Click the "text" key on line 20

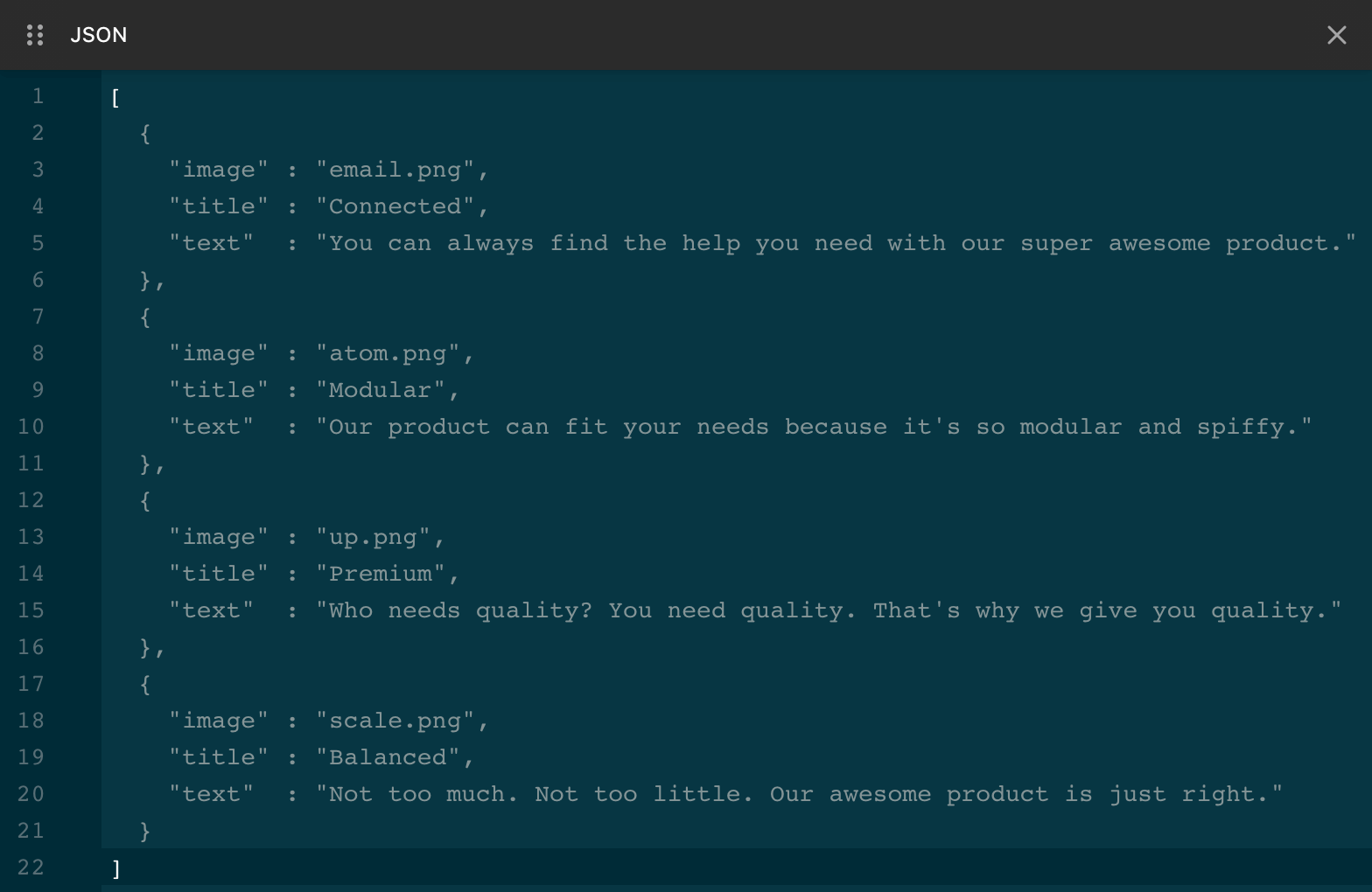211,794
